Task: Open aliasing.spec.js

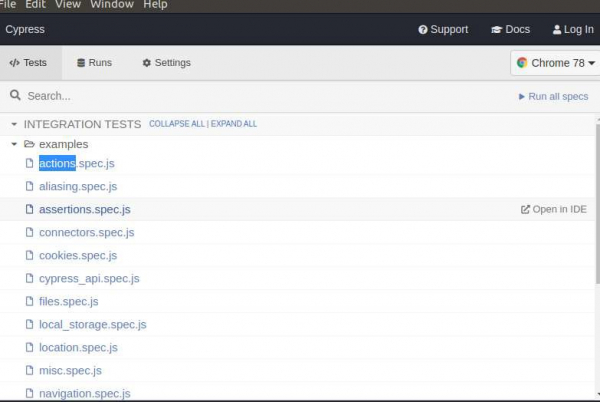Action: click(78, 186)
